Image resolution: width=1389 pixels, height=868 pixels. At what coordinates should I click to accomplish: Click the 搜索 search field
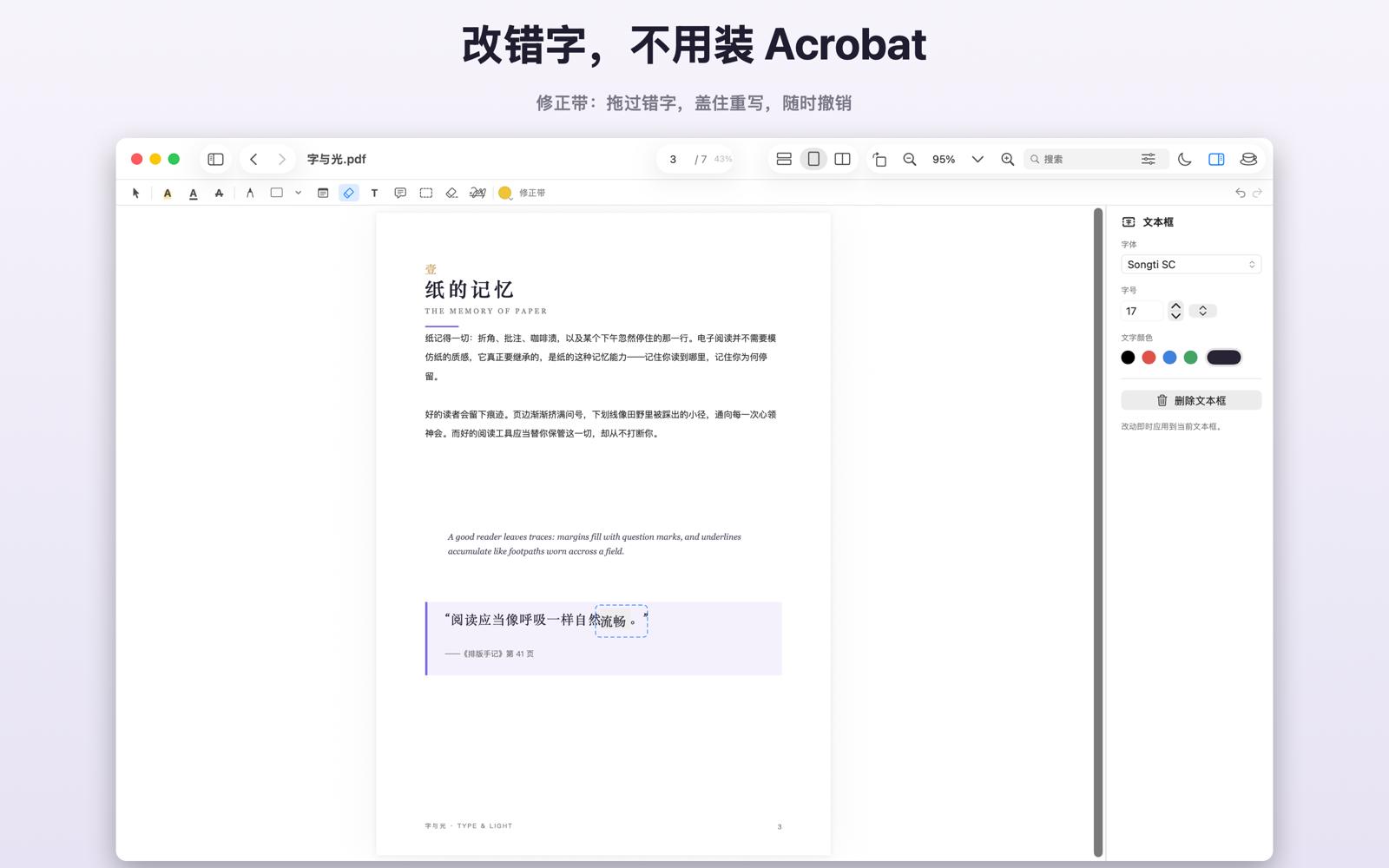click(x=1082, y=159)
